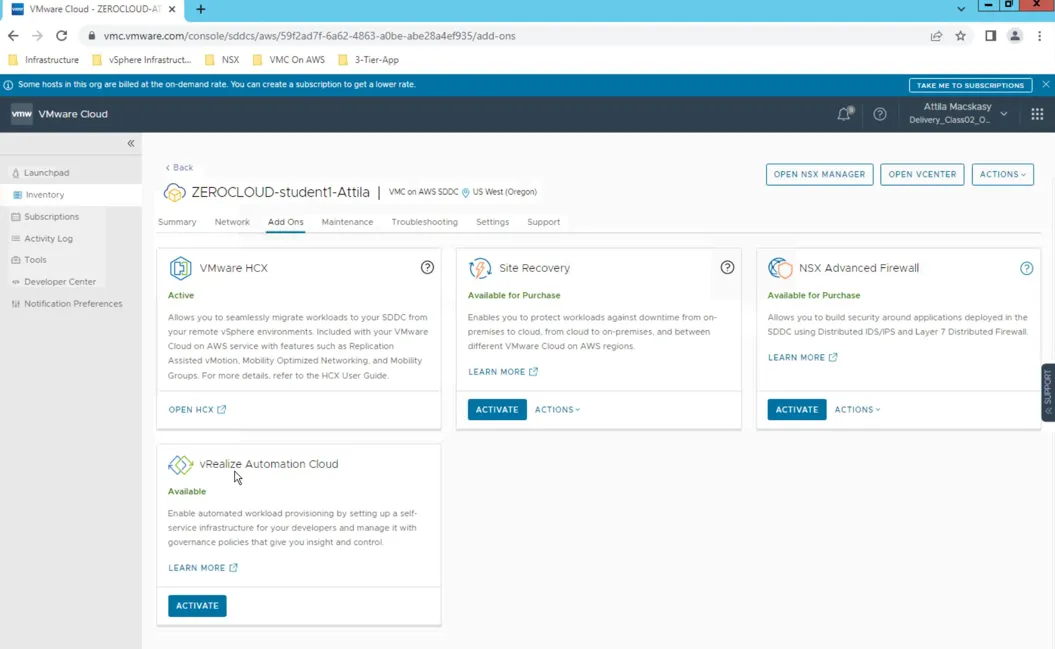
Task: Click the Back link above SDDC name
Action: point(179,167)
